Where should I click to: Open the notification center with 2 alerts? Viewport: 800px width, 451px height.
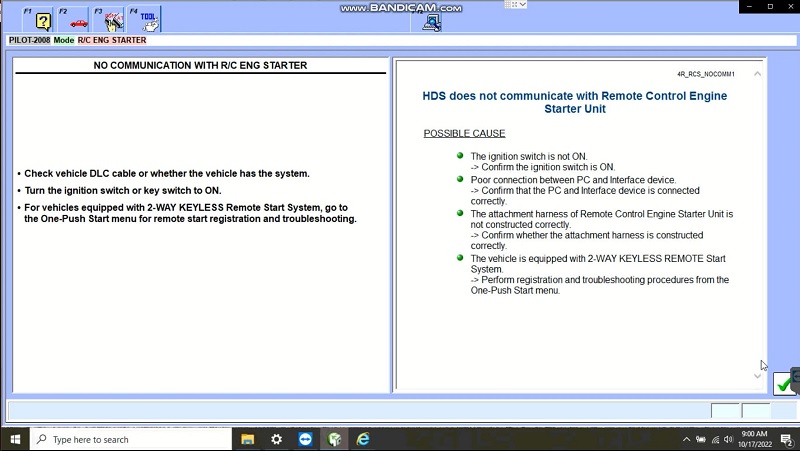pyautogui.click(x=786, y=439)
